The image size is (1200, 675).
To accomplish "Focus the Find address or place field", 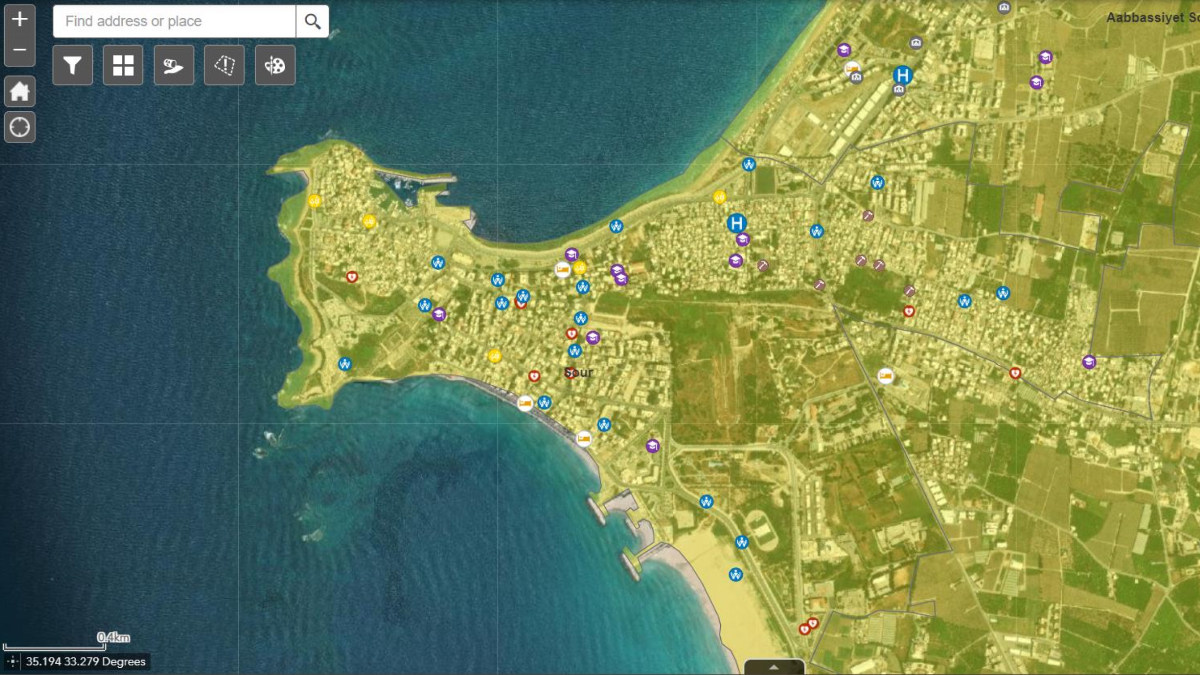I will (174, 21).
